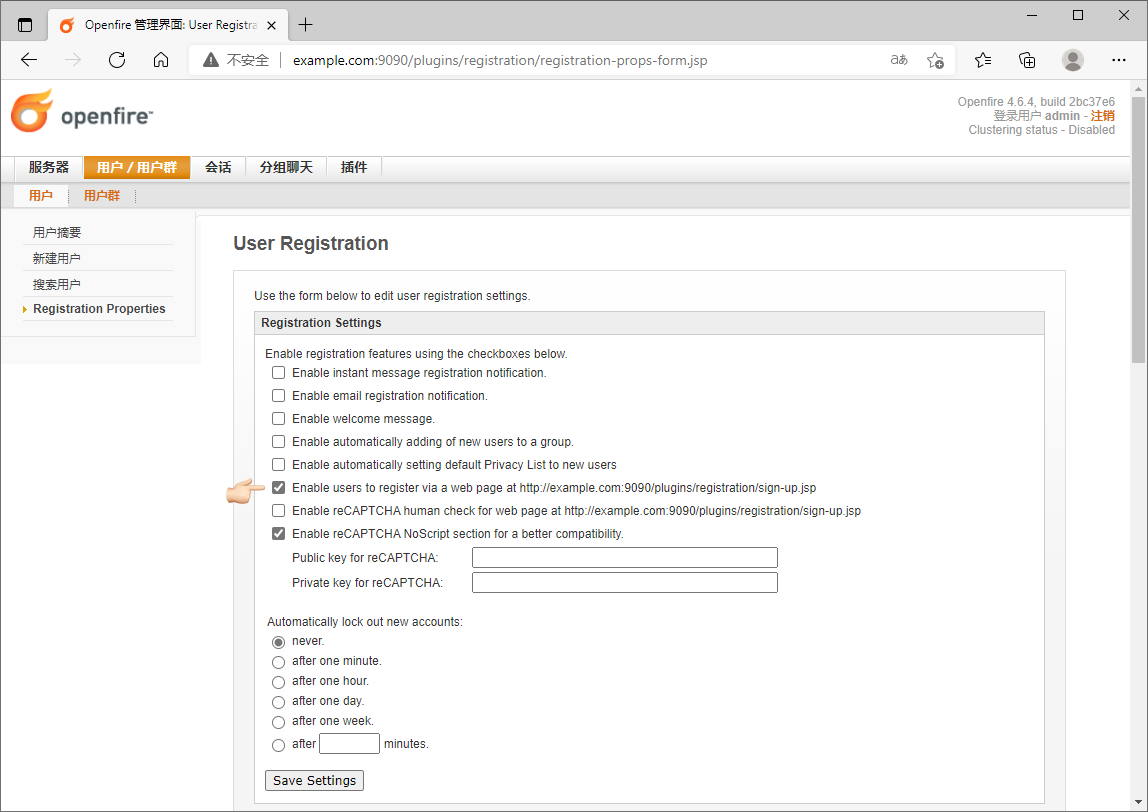
Task: Open the Collections icon
Action: coord(1027,60)
